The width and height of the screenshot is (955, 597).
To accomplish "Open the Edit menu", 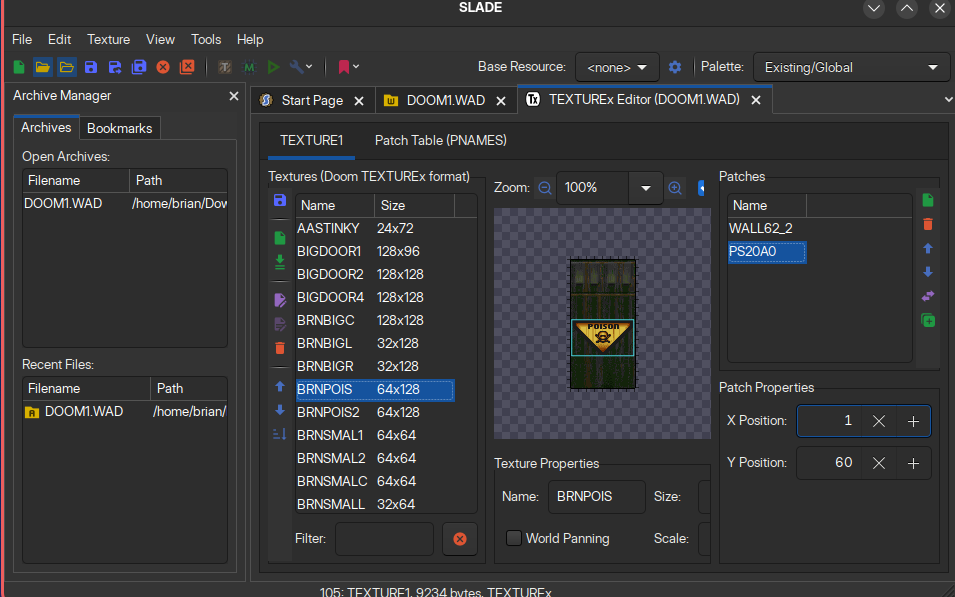I will tap(59, 40).
